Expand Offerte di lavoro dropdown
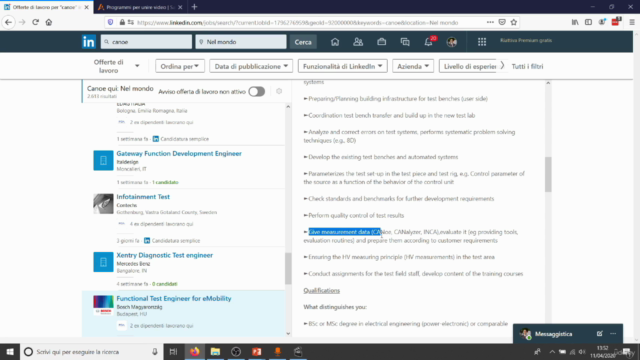Screen dimensions: 640x360 click(116, 66)
